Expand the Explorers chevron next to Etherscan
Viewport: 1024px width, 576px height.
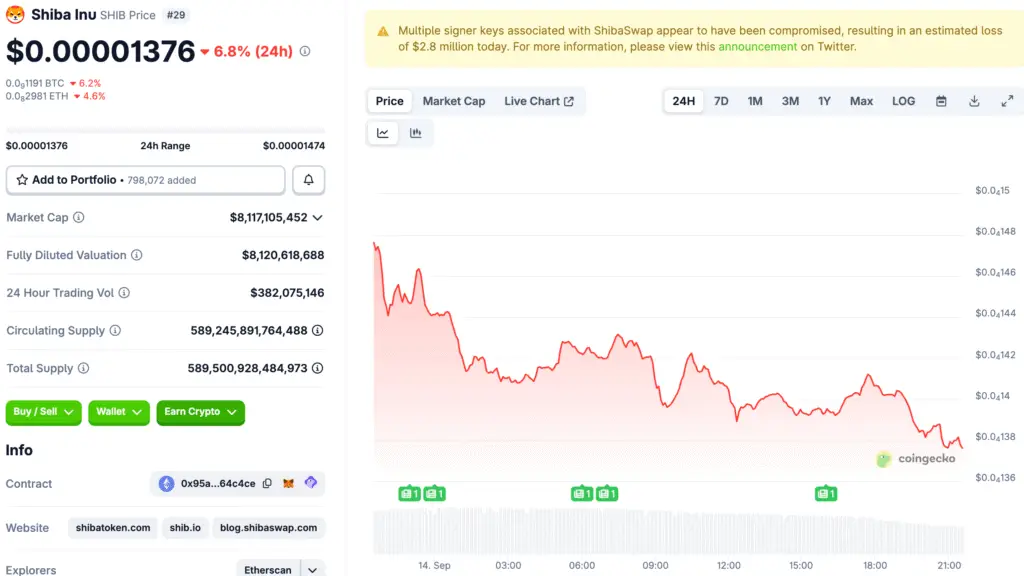[313, 570]
